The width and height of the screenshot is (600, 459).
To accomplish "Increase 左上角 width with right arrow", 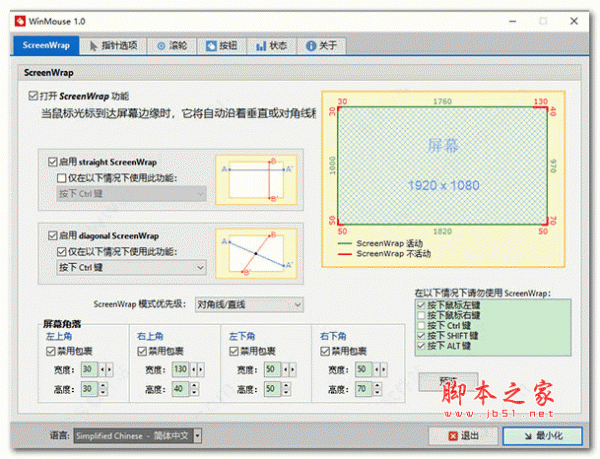I will point(109,369).
